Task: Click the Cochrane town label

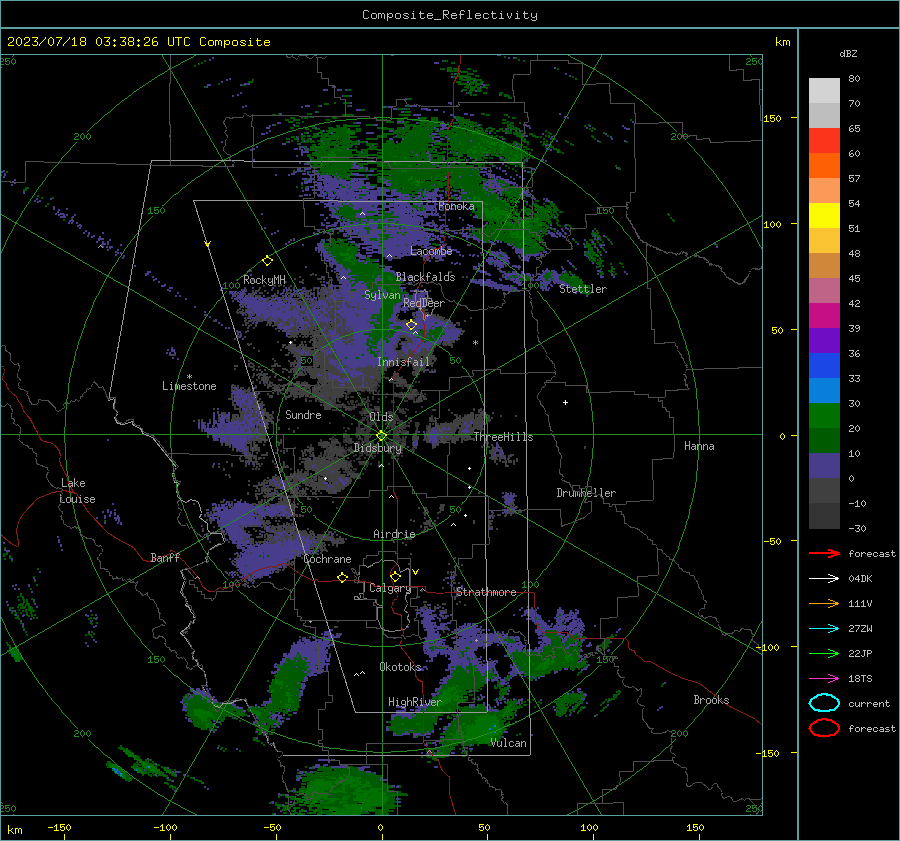Action: click(x=327, y=559)
